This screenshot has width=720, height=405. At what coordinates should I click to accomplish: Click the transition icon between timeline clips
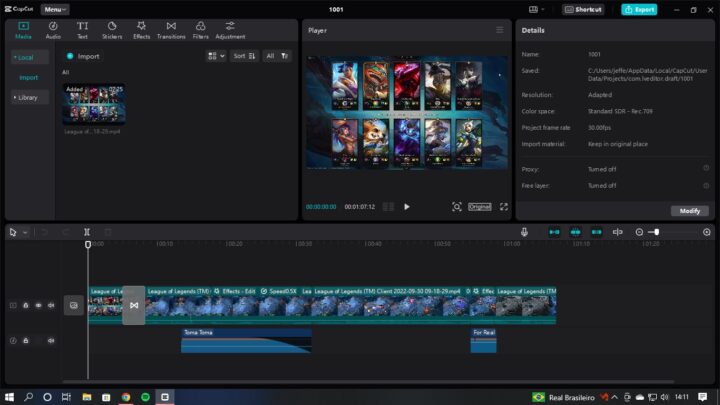pyautogui.click(x=134, y=305)
